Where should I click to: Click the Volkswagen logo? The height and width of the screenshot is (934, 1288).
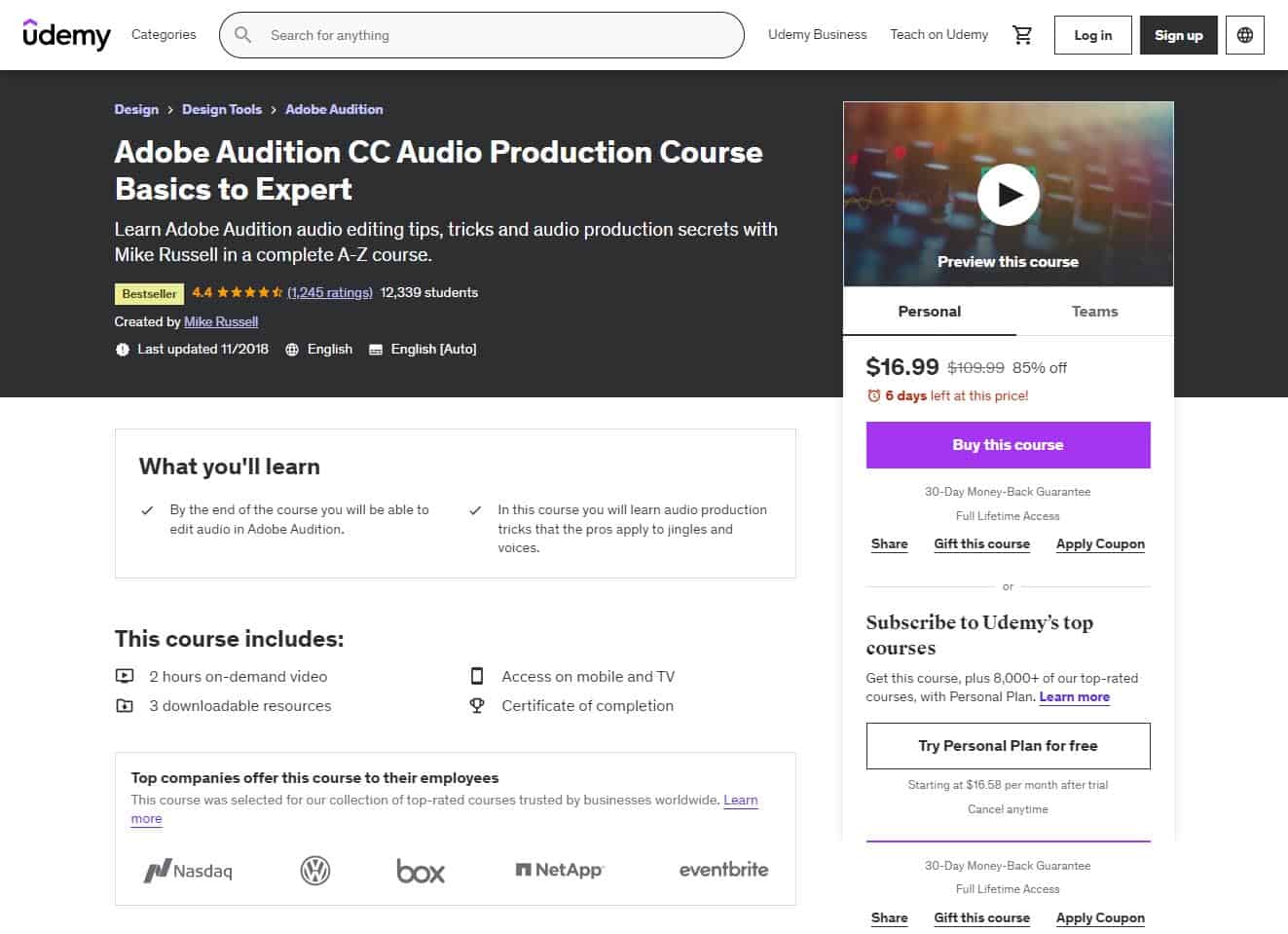pos(315,870)
